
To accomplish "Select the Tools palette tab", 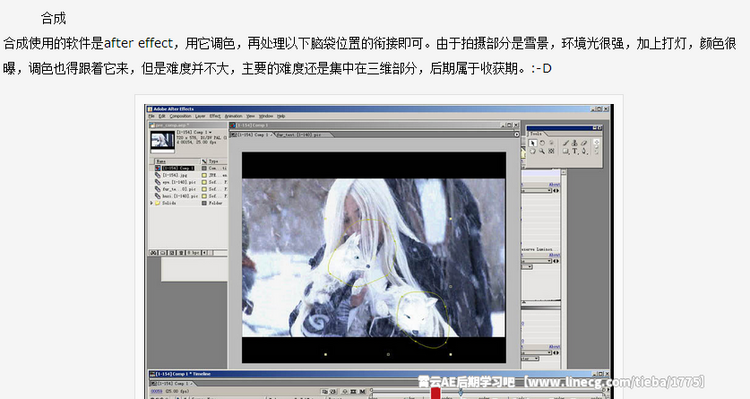I will [x=536, y=134].
